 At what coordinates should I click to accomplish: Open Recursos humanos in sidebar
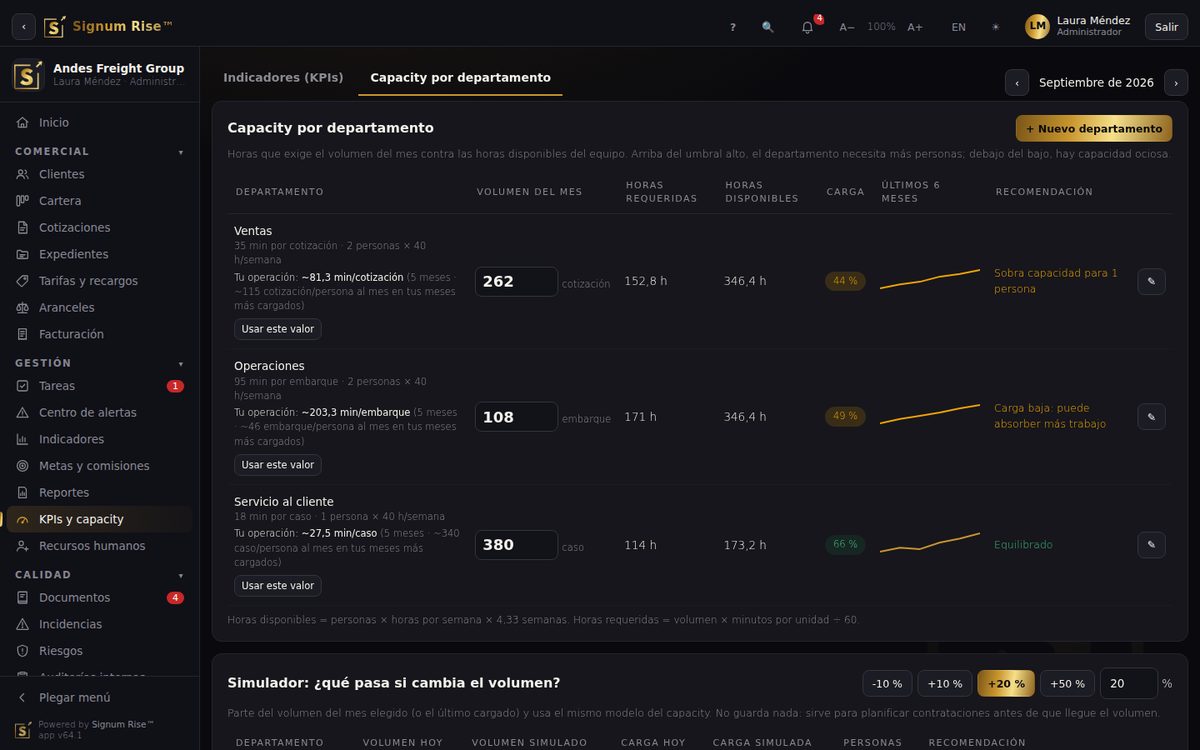tap(100, 546)
